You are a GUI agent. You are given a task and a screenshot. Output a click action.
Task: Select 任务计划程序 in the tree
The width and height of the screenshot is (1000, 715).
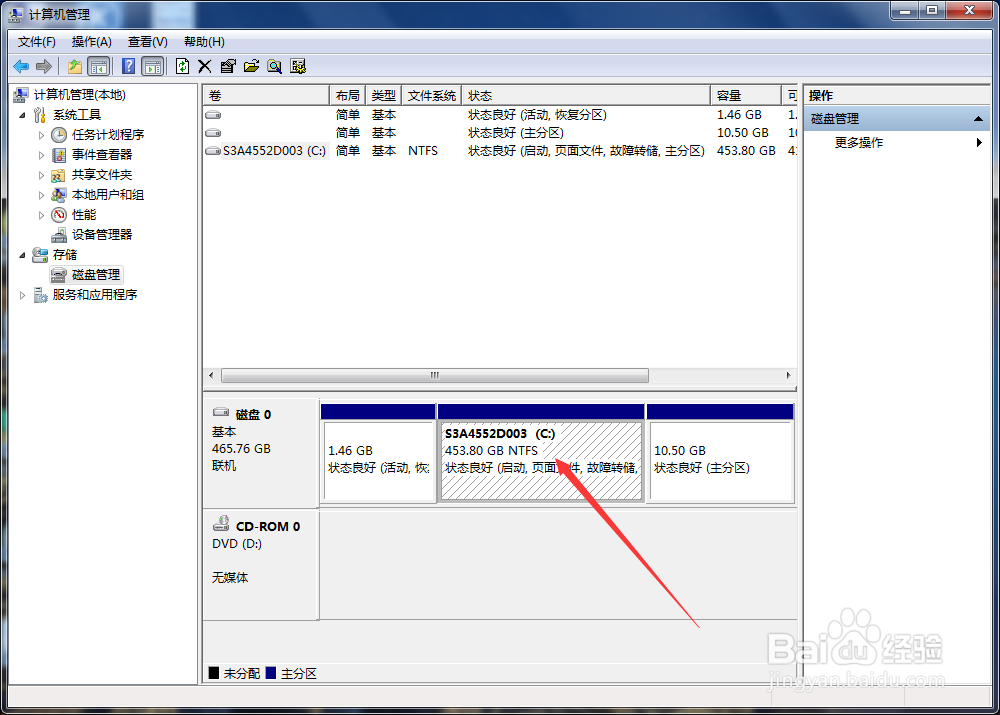click(108, 135)
